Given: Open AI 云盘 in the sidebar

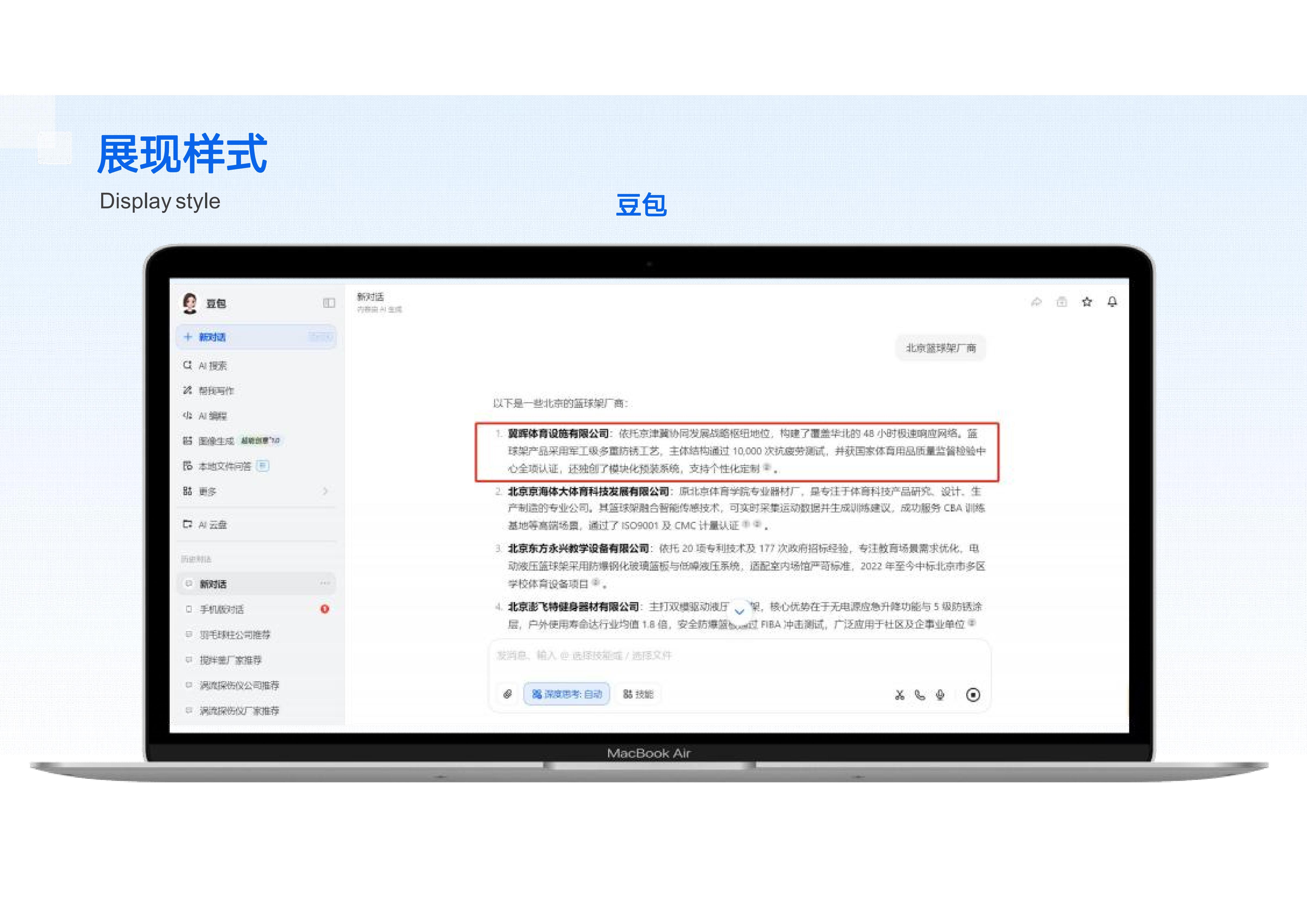Looking at the screenshot, I should 212,525.
